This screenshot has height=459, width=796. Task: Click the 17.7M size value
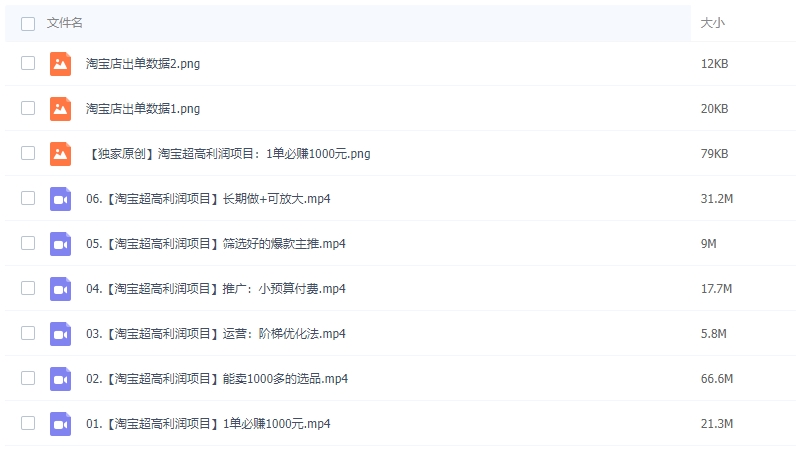pyautogui.click(x=716, y=289)
